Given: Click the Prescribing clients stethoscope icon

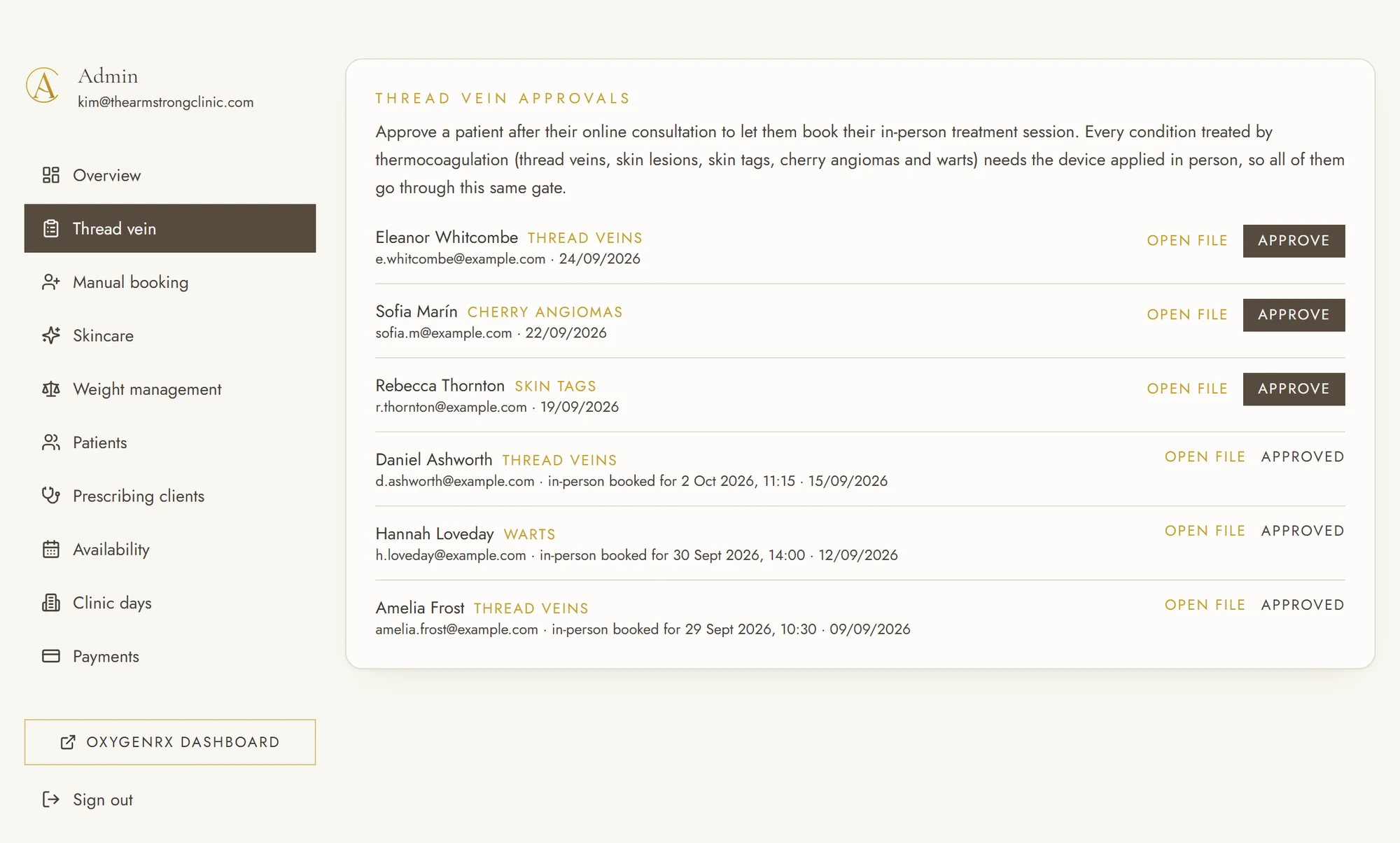Looking at the screenshot, I should click(51, 496).
